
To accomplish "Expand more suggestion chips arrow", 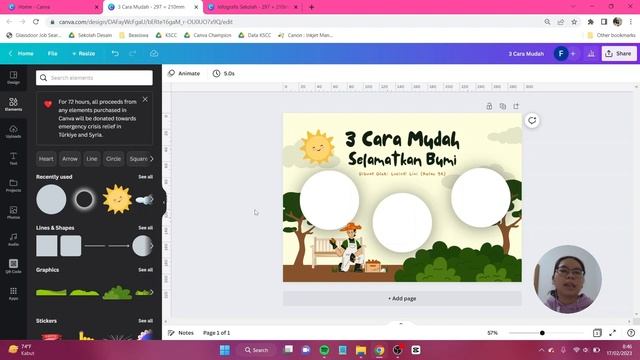I will (151, 159).
